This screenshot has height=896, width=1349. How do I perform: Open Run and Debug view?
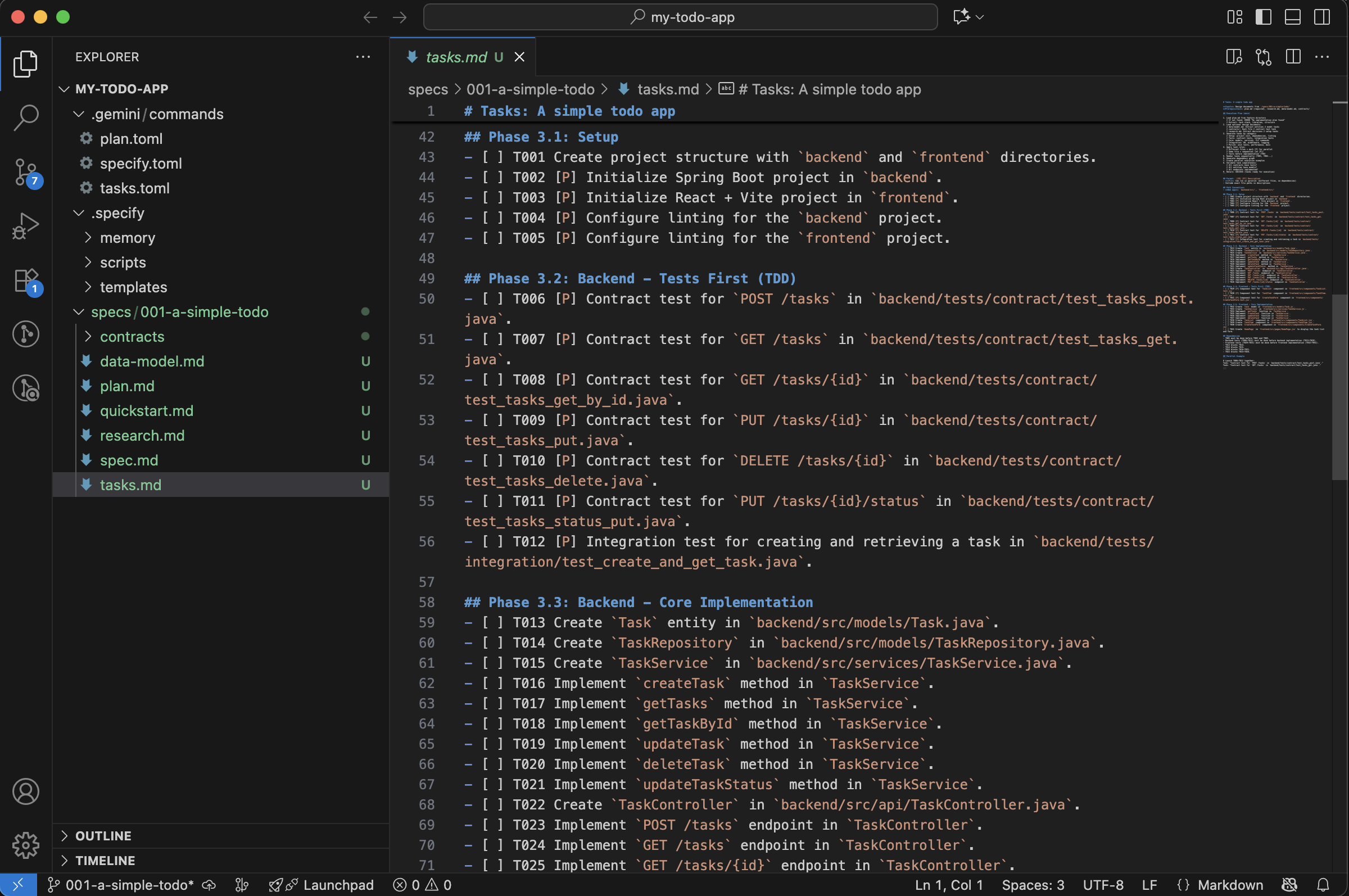[26, 227]
